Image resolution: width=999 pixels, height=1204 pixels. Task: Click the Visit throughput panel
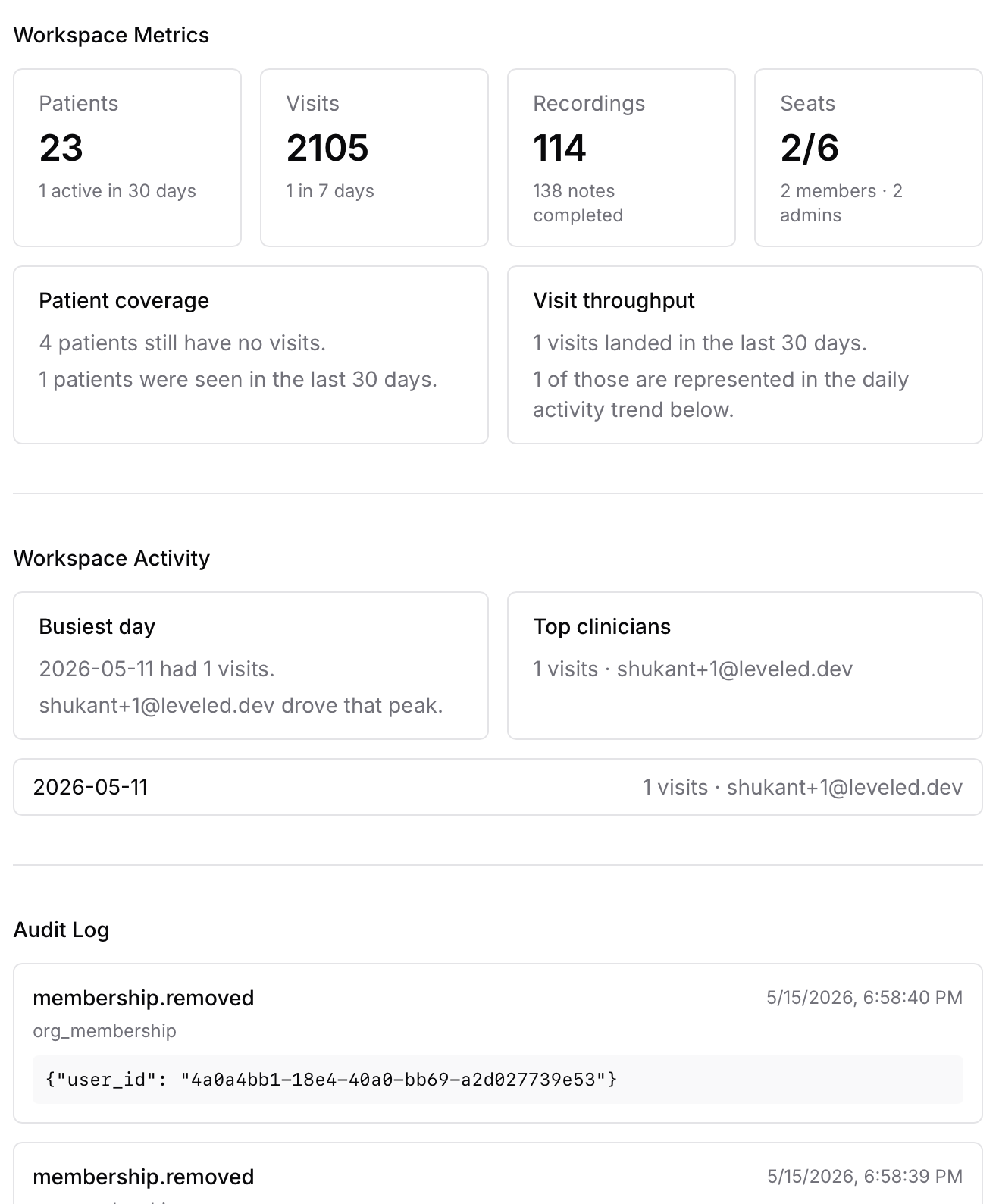[745, 355]
